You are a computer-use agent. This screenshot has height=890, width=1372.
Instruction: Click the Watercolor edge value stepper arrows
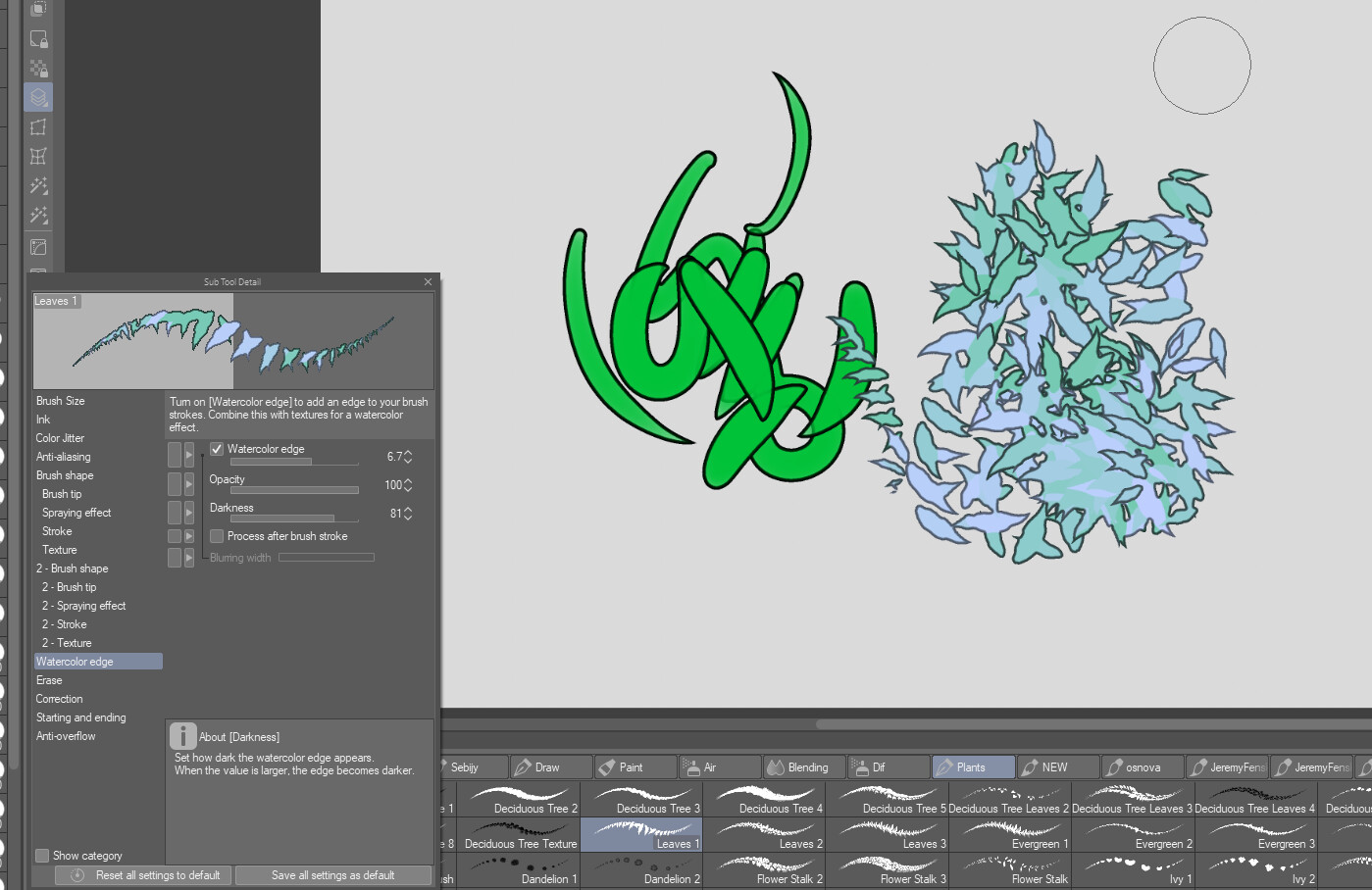pyautogui.click(x=408, y=457)
